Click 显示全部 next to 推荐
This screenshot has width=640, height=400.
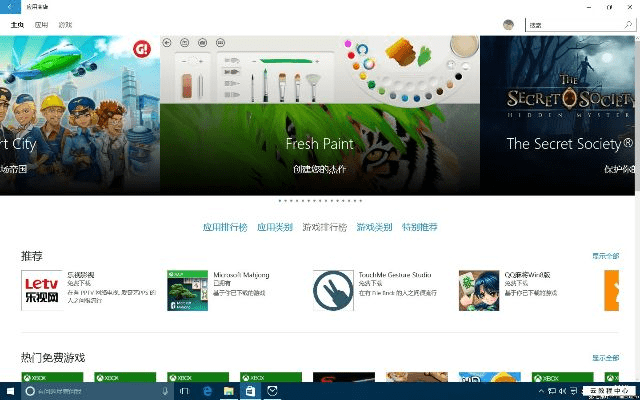tap(605, 256)
